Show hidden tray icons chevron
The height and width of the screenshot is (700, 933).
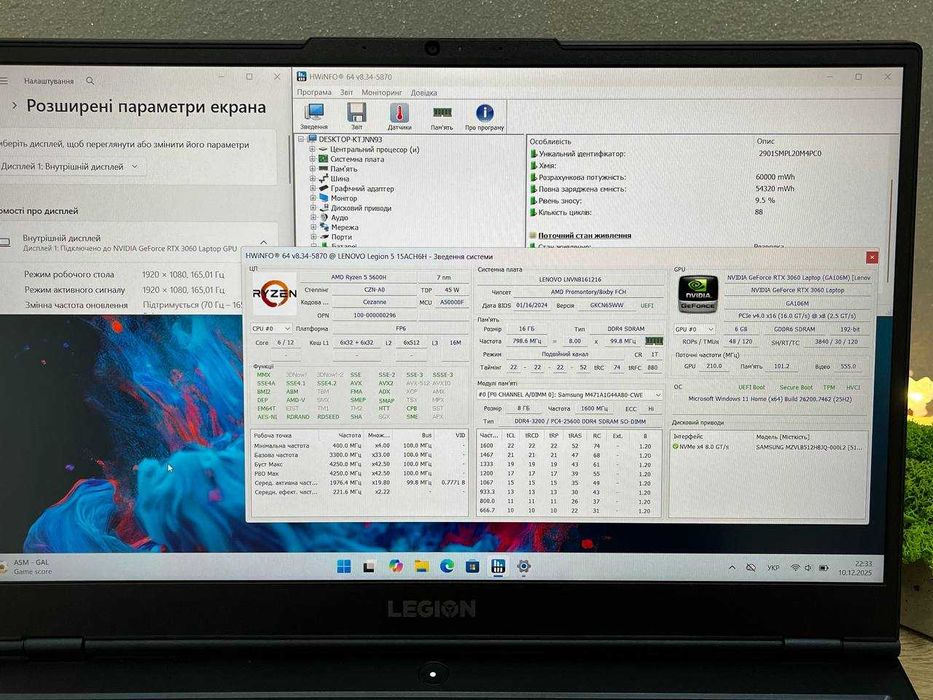pyautogui.click(x=731, y=568)
